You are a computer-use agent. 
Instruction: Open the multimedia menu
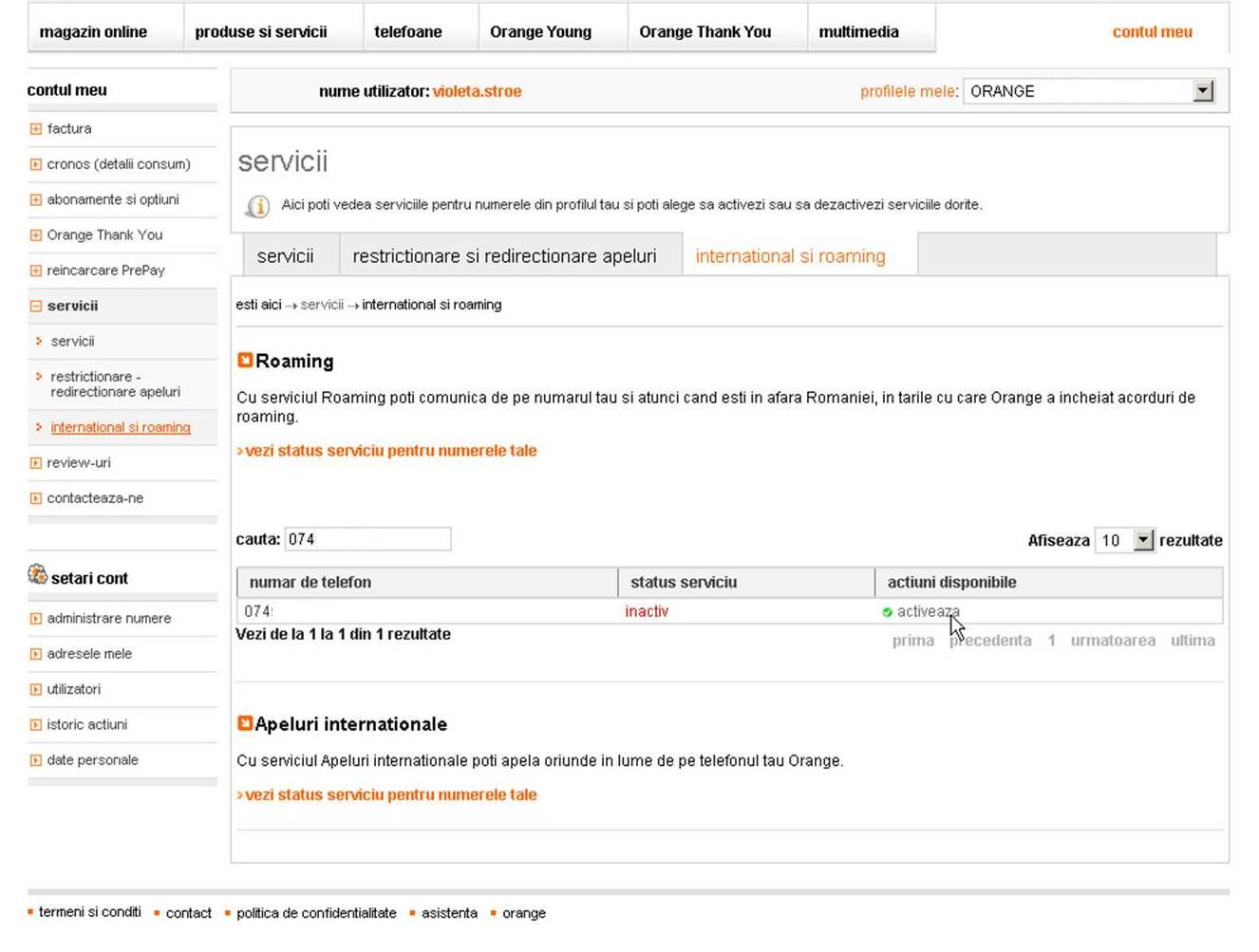click(x=857, y=30)
